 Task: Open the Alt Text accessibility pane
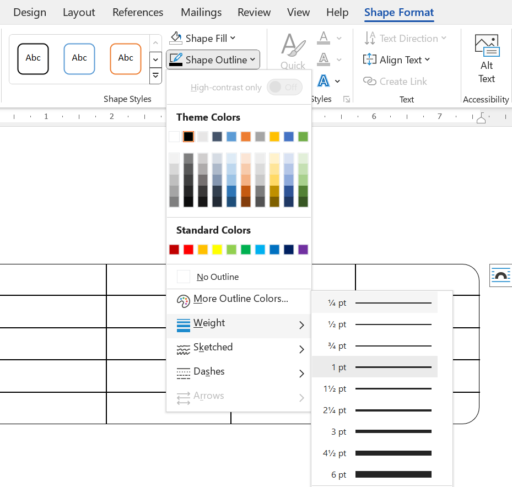[x=486, y=59]
